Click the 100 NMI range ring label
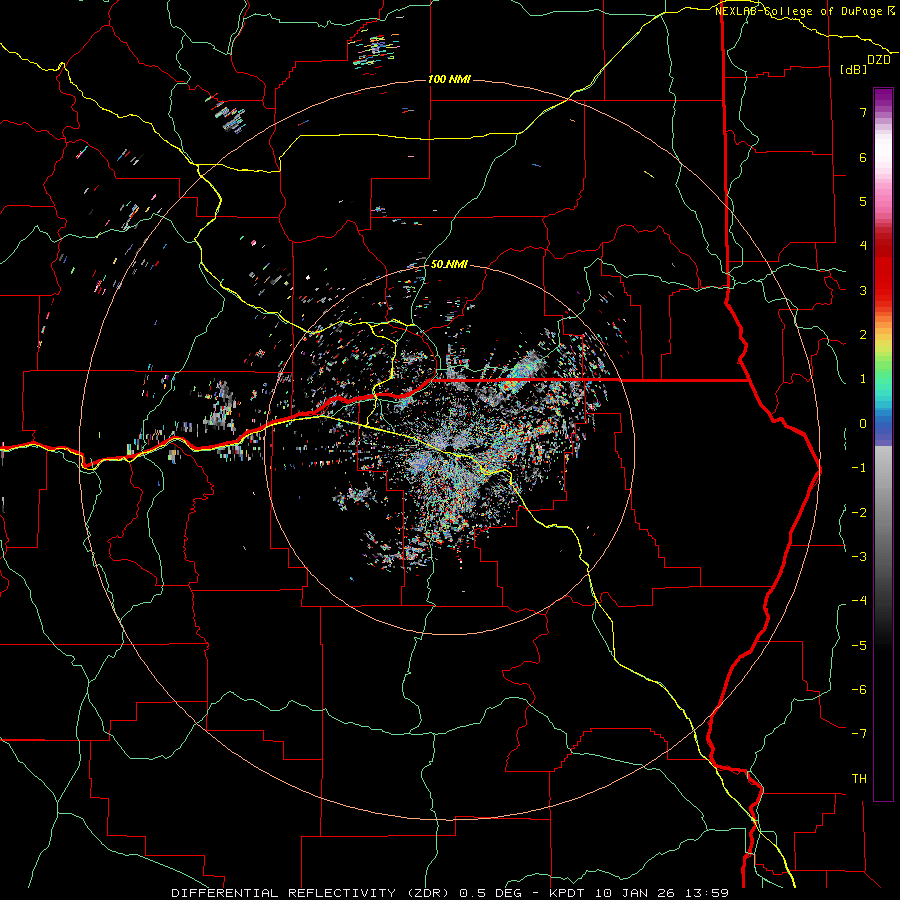The image size is (900, 900). click(449, 79)
